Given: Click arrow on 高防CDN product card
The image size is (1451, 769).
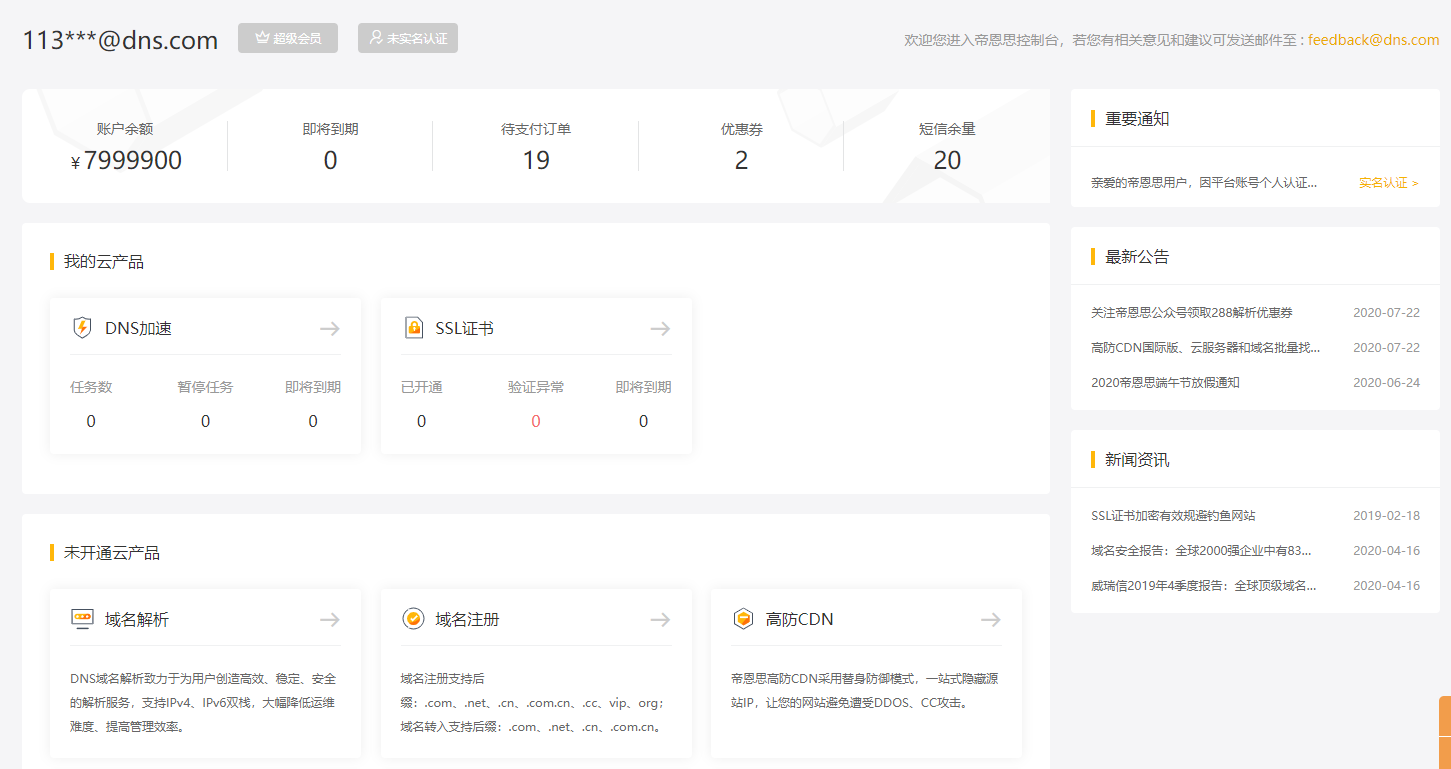Looking at the screenshot, I should tap(990, 620).
